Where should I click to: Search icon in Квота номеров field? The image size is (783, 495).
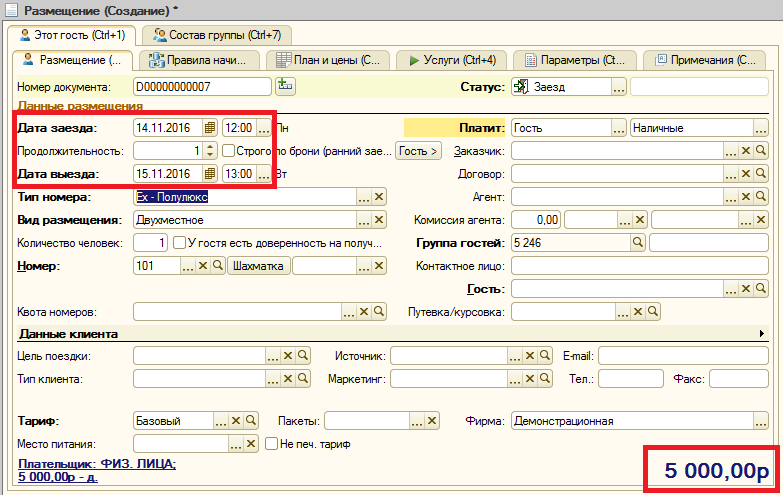click(379, 312)
